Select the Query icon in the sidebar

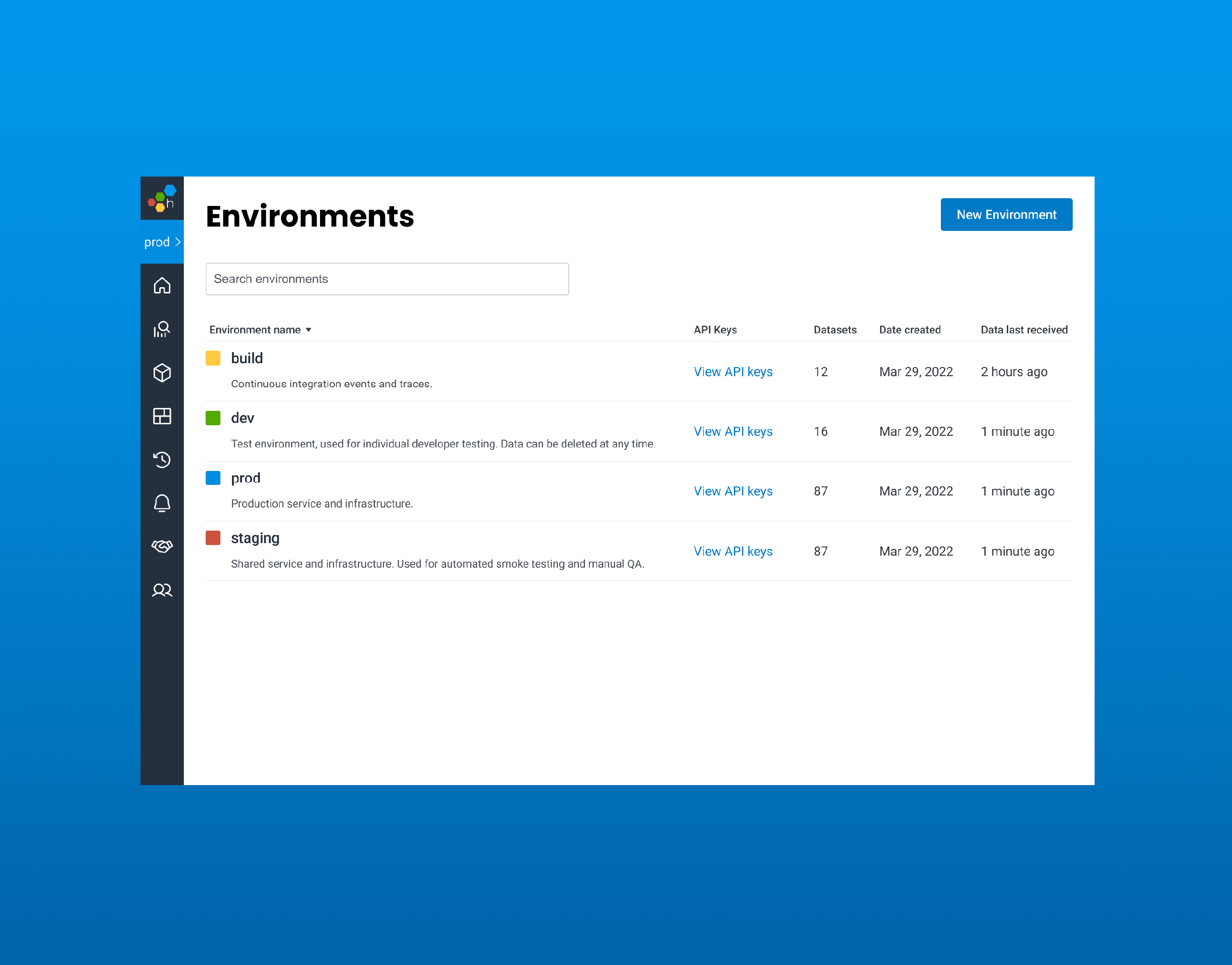162,330
